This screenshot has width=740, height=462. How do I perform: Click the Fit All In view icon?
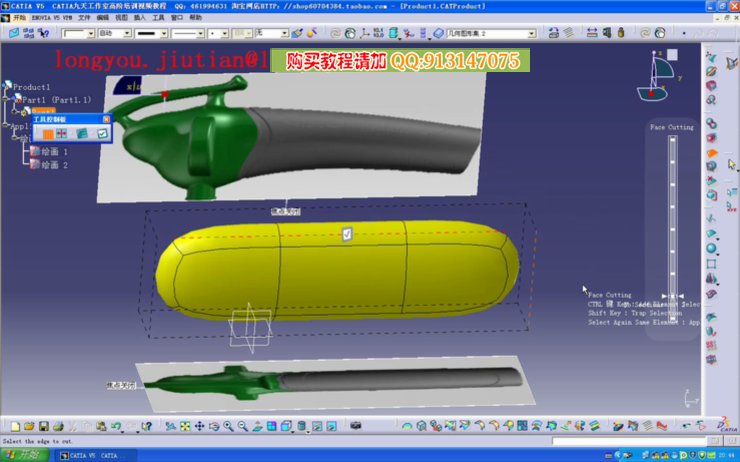(185, 426)
